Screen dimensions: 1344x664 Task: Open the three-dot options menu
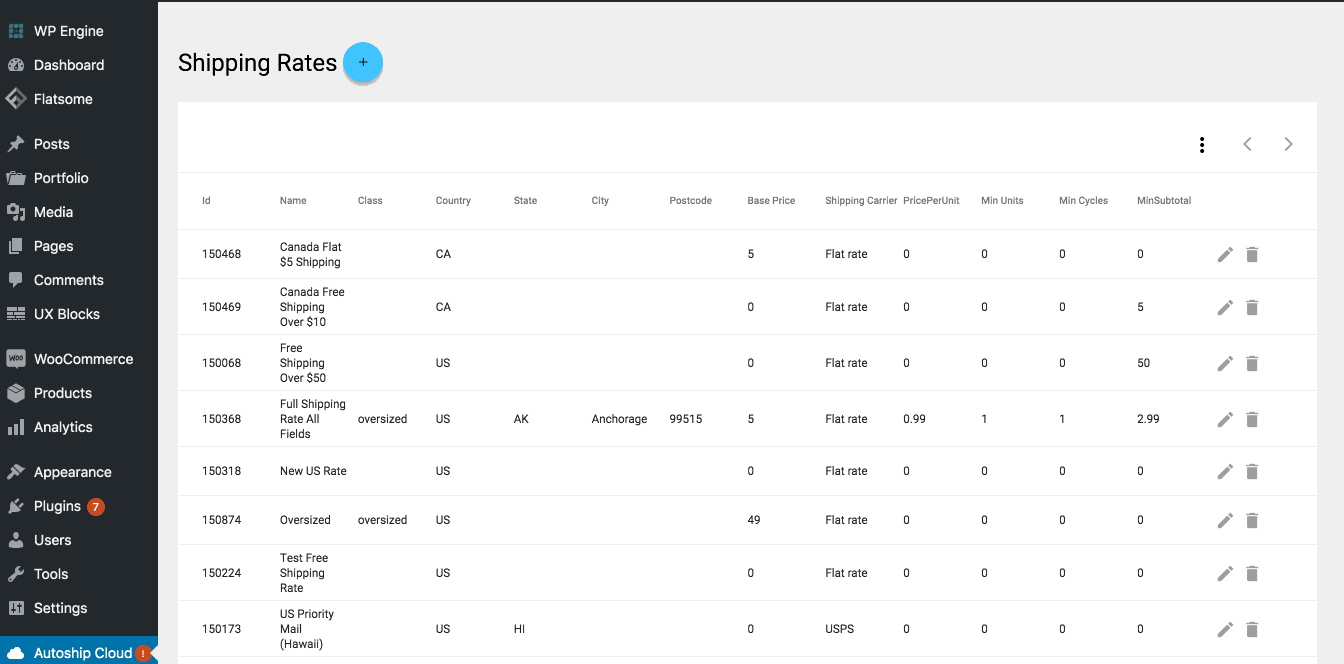click(x=1201, y=144)
